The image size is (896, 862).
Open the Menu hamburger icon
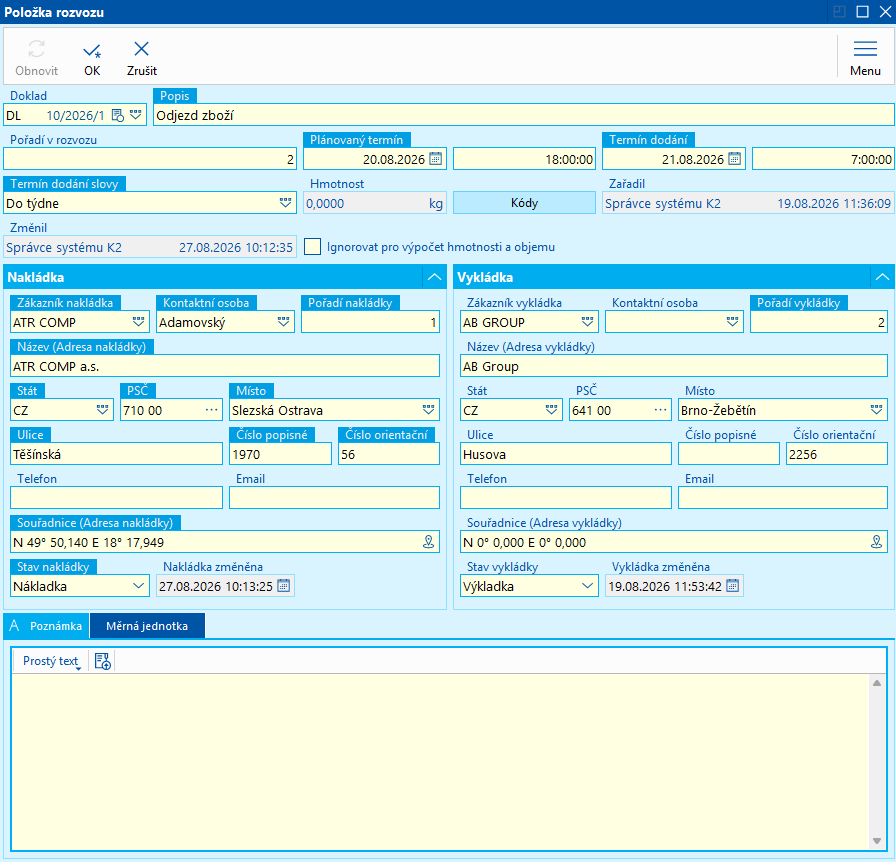[865, 49]
